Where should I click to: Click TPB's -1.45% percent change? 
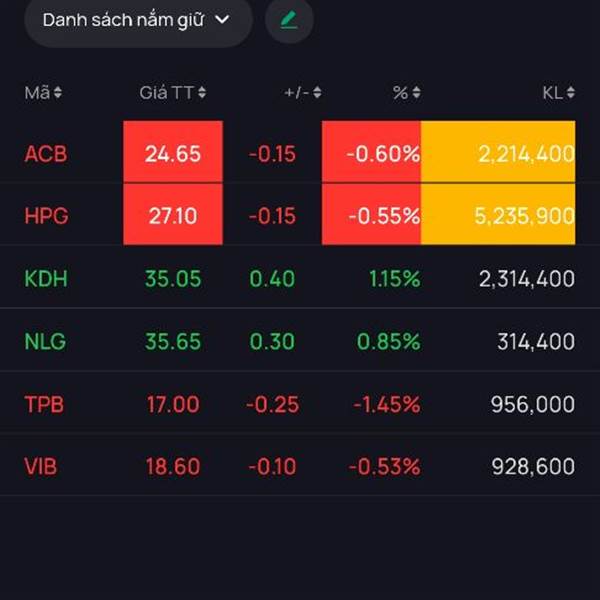tap(386, 404)
